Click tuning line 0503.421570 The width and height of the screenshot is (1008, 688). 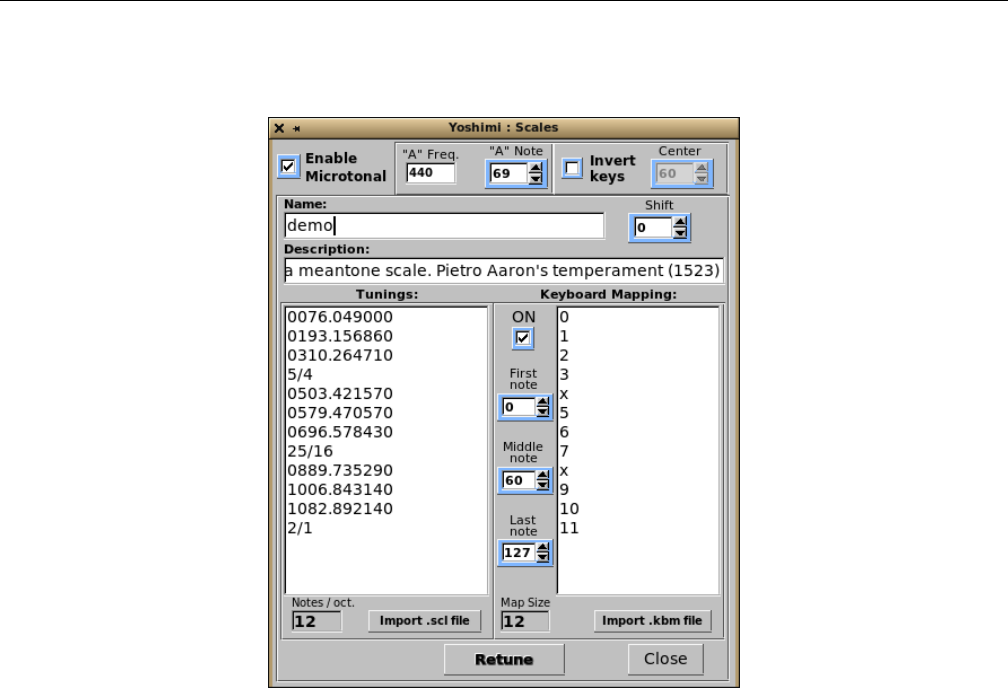pyautogui.click(x=340, y=394)
